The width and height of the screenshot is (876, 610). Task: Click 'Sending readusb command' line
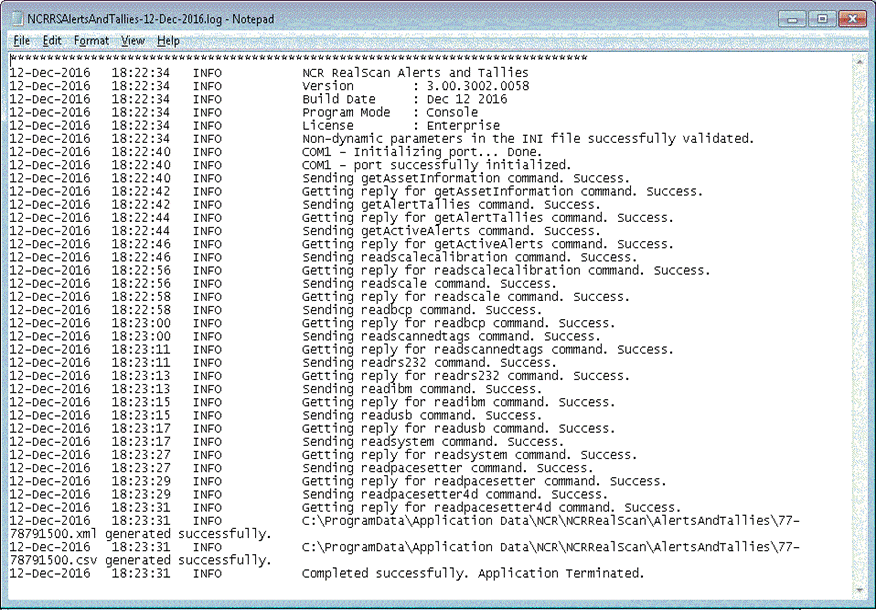(422, 416)
